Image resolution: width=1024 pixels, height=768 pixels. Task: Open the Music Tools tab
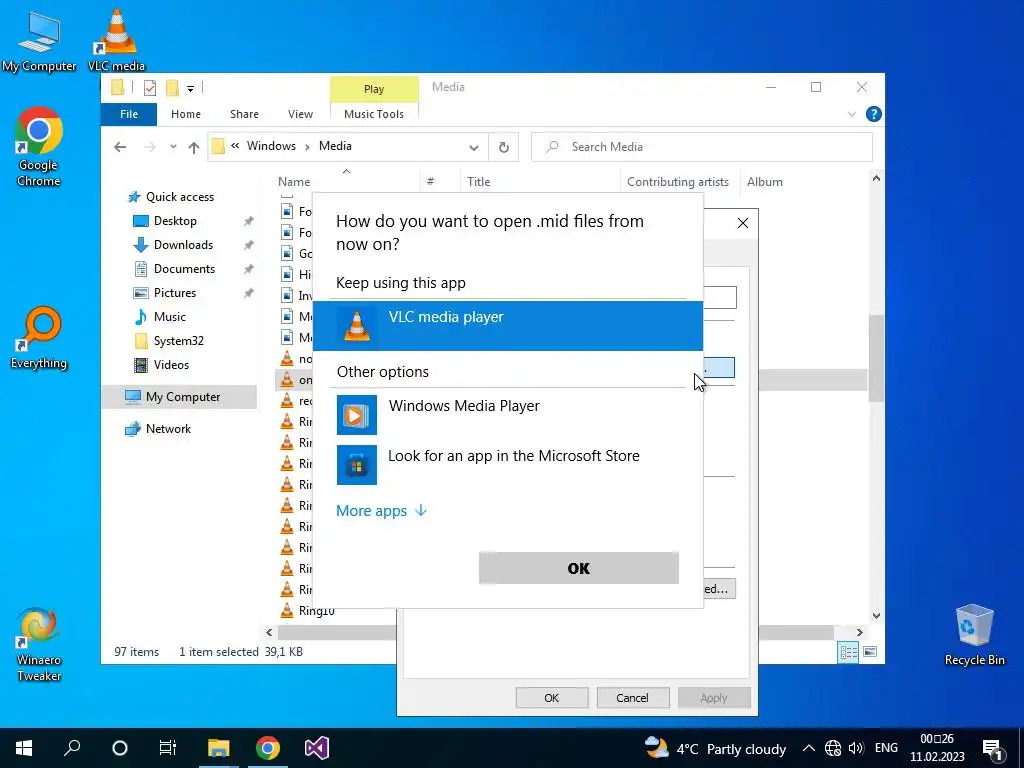coord(374,114)
